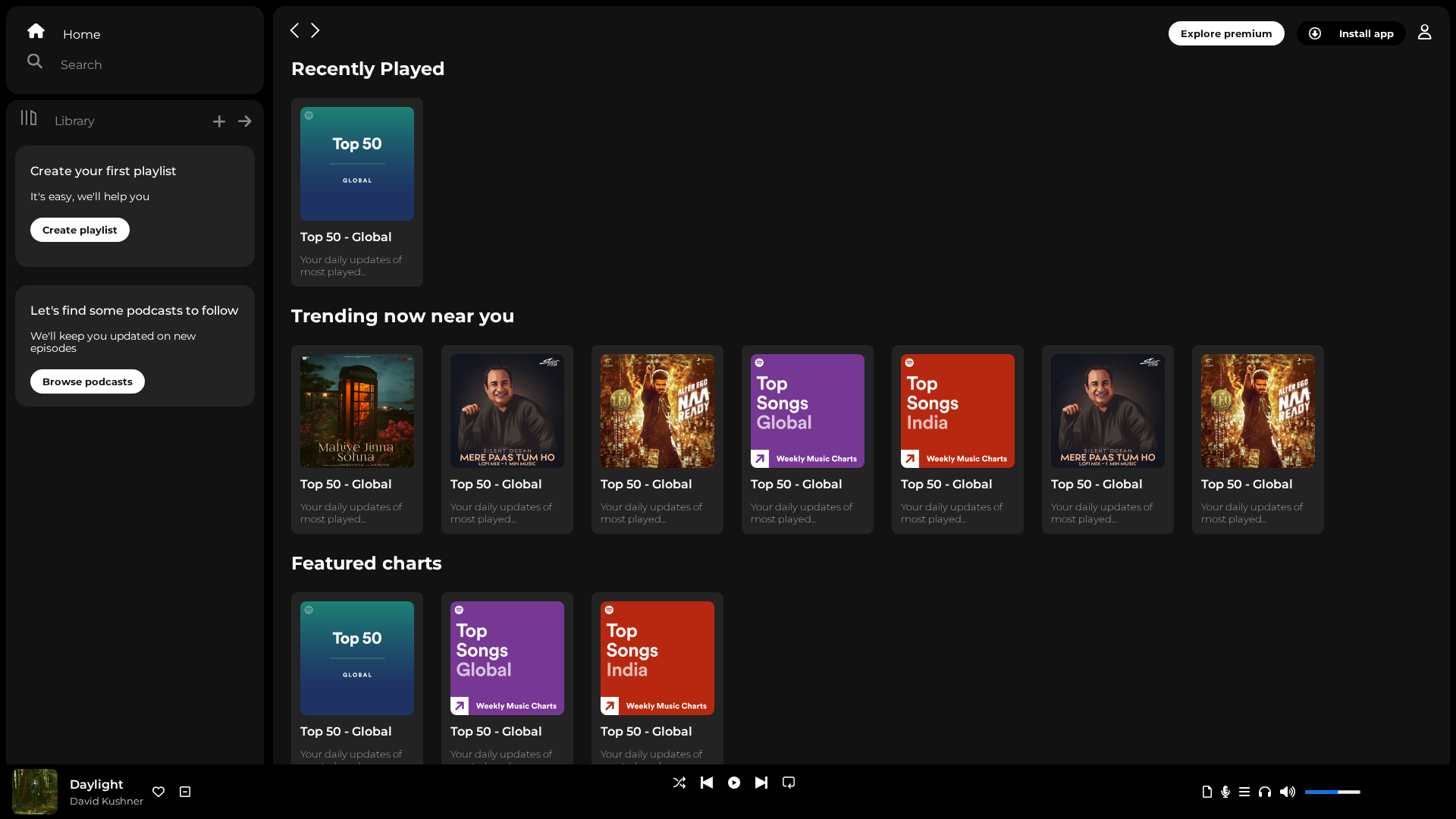This screenshot has width=1456, height=819.
Task: Open the Search menu item
Action: (x=81, y=64)
